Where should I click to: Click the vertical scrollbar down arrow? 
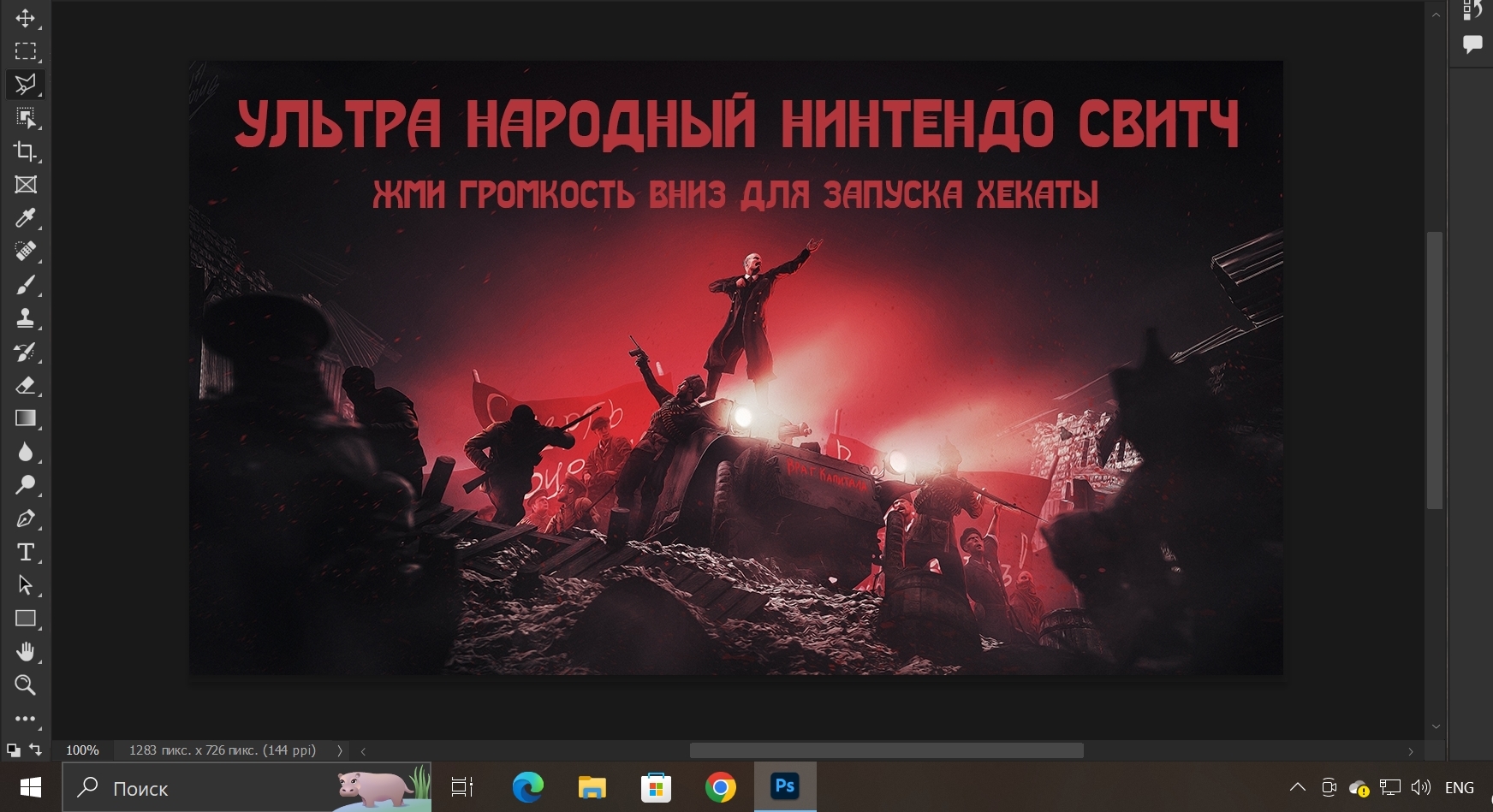1436,726
